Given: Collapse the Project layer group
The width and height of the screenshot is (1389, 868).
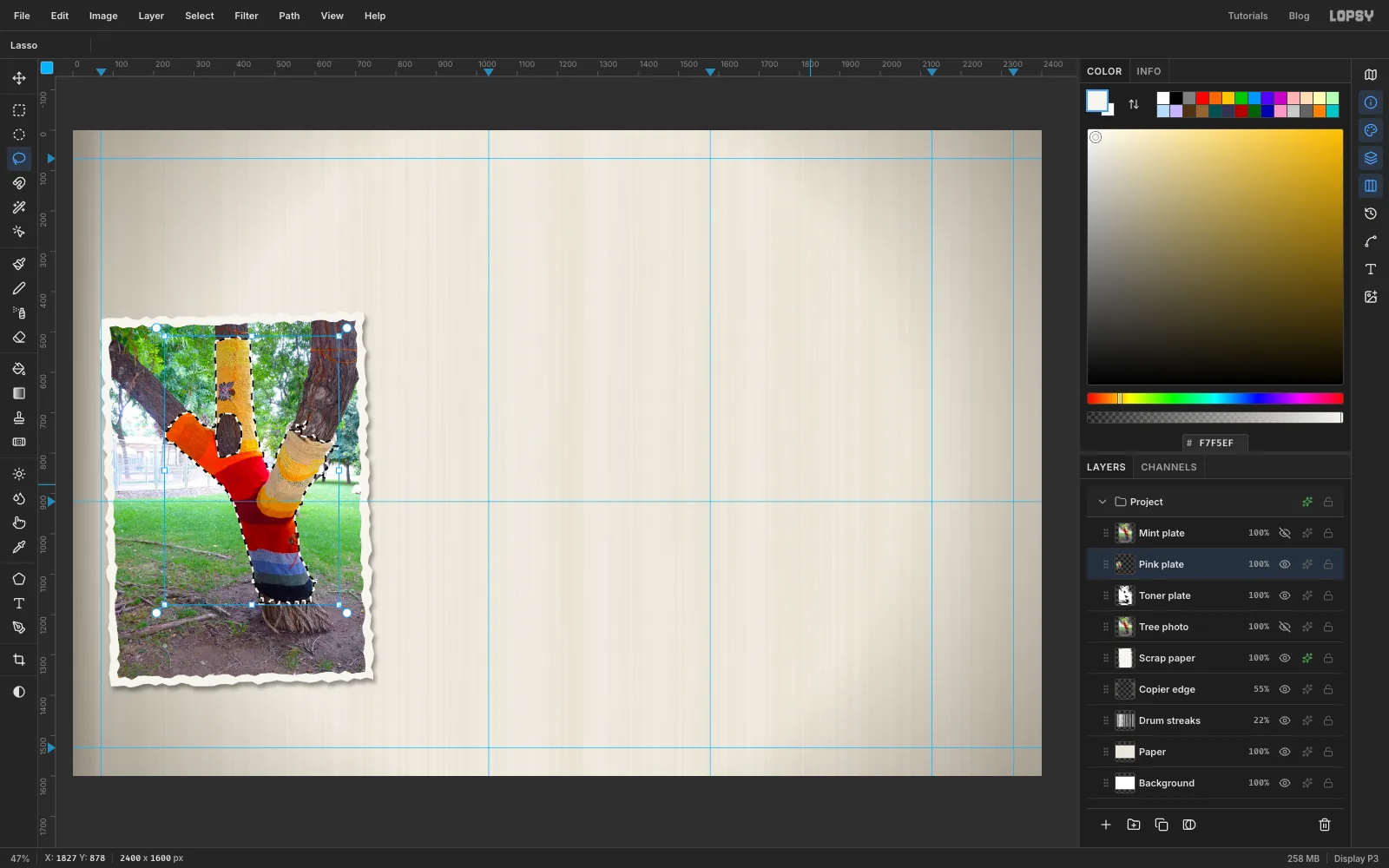Looking at the screenshot, I should coord(1103,502).
